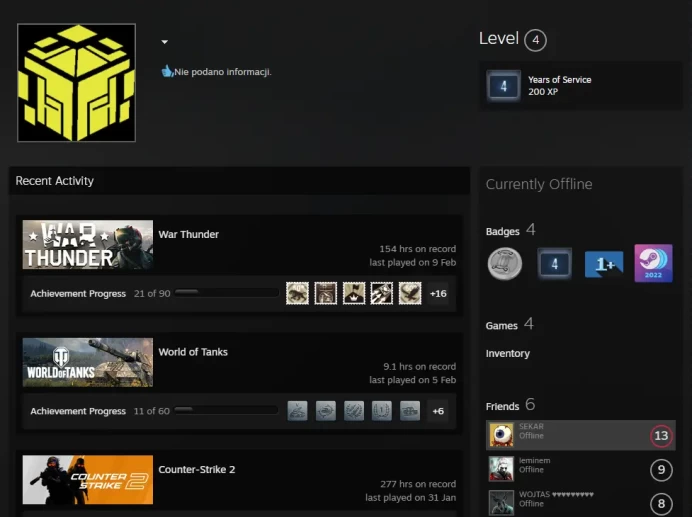This screenshot has height=517, width=692.
Task: Open fifth World of Tanks tank achievement icon
Action: pos(410,411)
